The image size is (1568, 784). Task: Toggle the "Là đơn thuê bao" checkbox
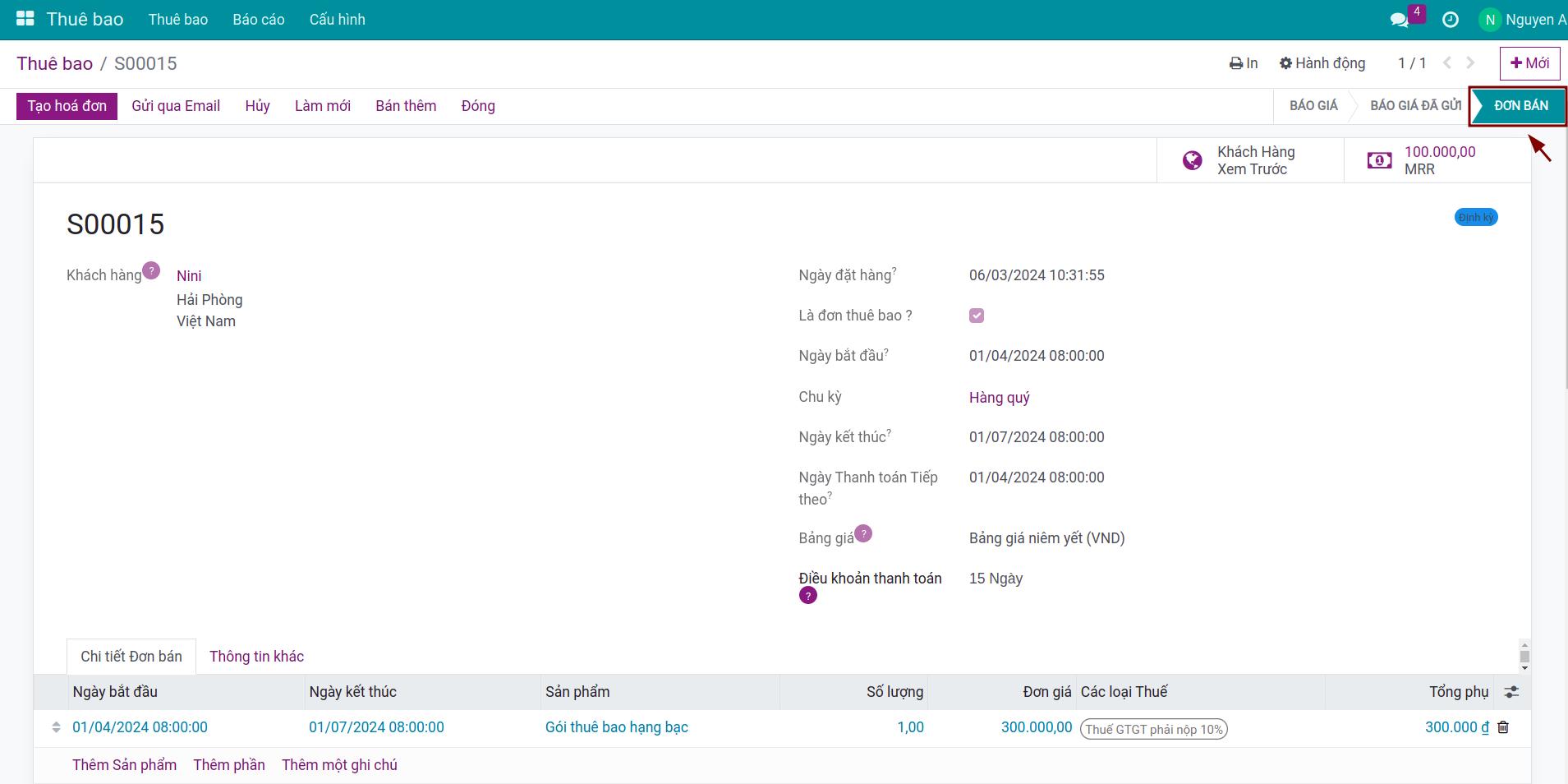[x=977, y=316]
